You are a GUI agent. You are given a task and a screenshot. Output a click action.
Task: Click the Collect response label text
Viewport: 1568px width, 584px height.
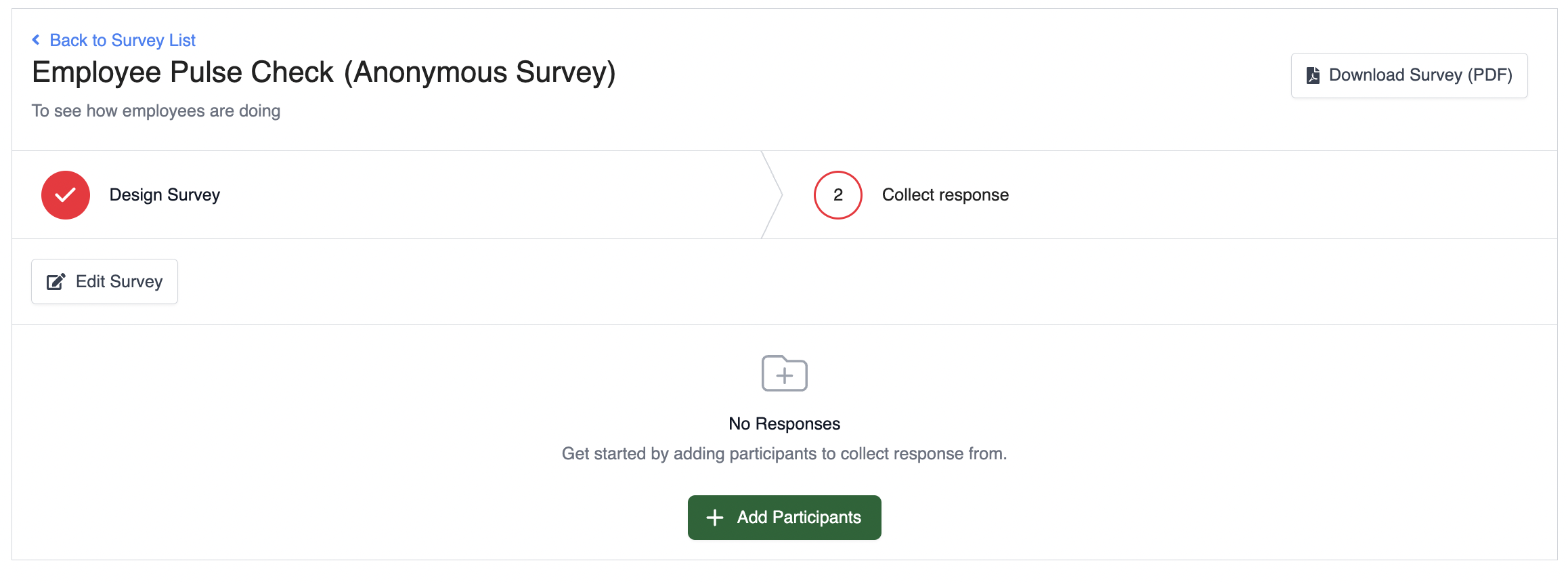(x=945, y=195)
